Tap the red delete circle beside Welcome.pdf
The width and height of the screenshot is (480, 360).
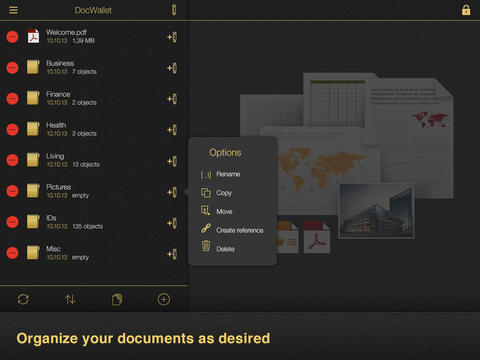pyautogui.click(x=13, y=37)
